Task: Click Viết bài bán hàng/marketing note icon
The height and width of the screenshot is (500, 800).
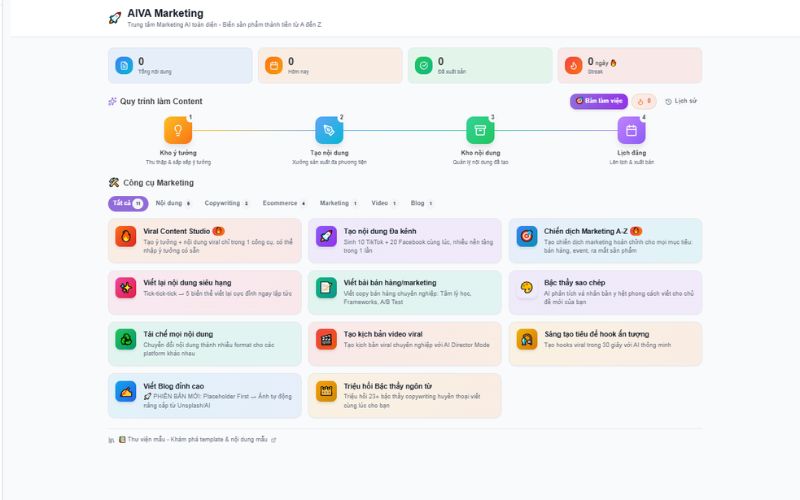Action: 326,288
